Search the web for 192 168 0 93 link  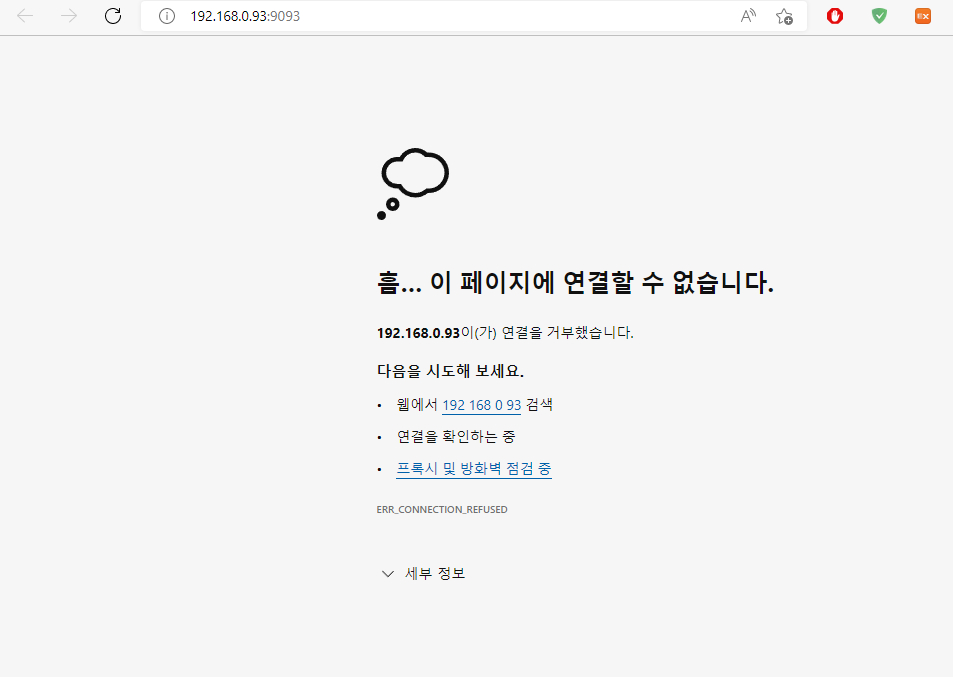pyautogui.click(x=481, y=405)
